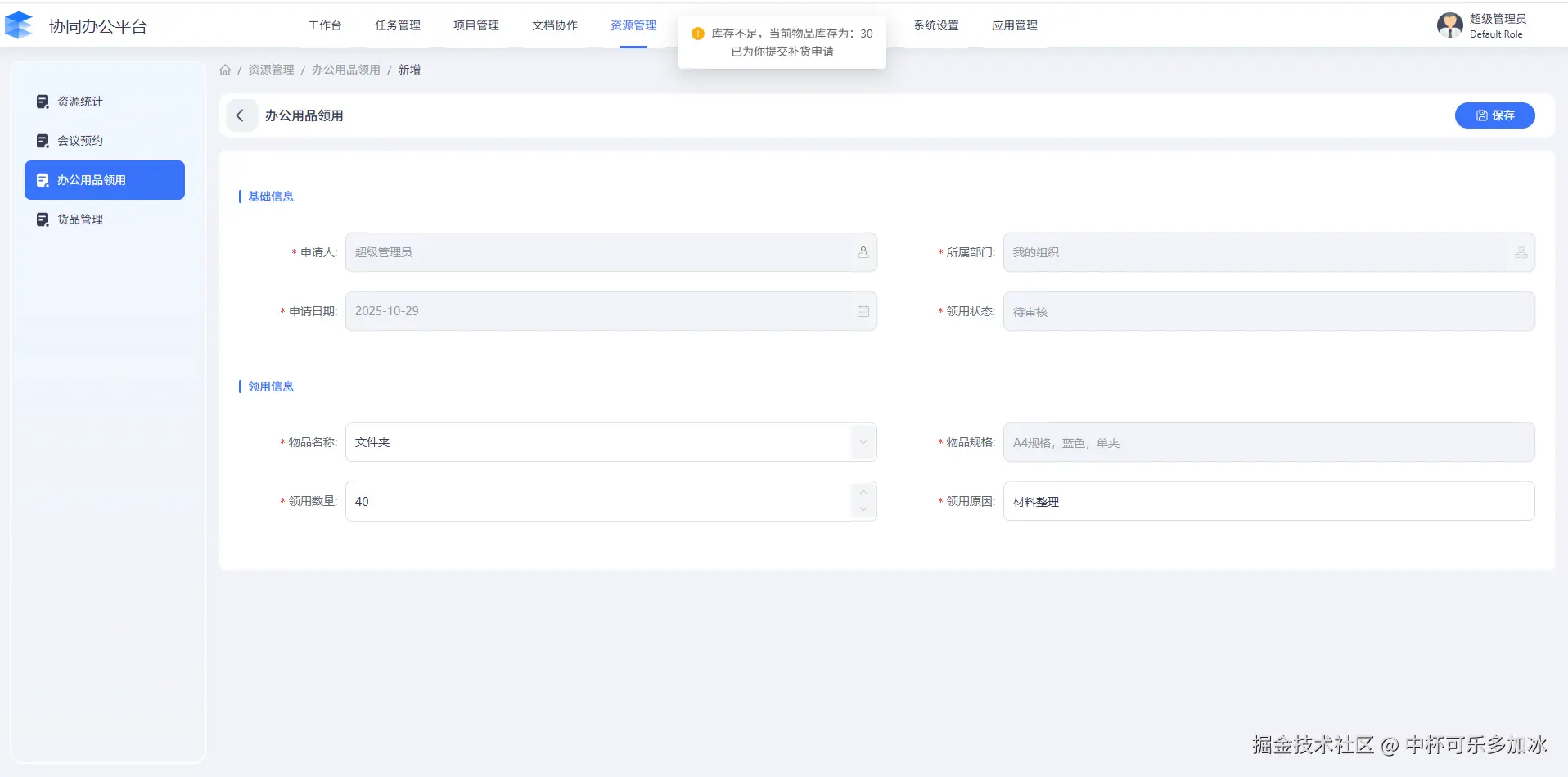Click the 领用信息 section heading

pyautogui.click(x=271, y=386)
